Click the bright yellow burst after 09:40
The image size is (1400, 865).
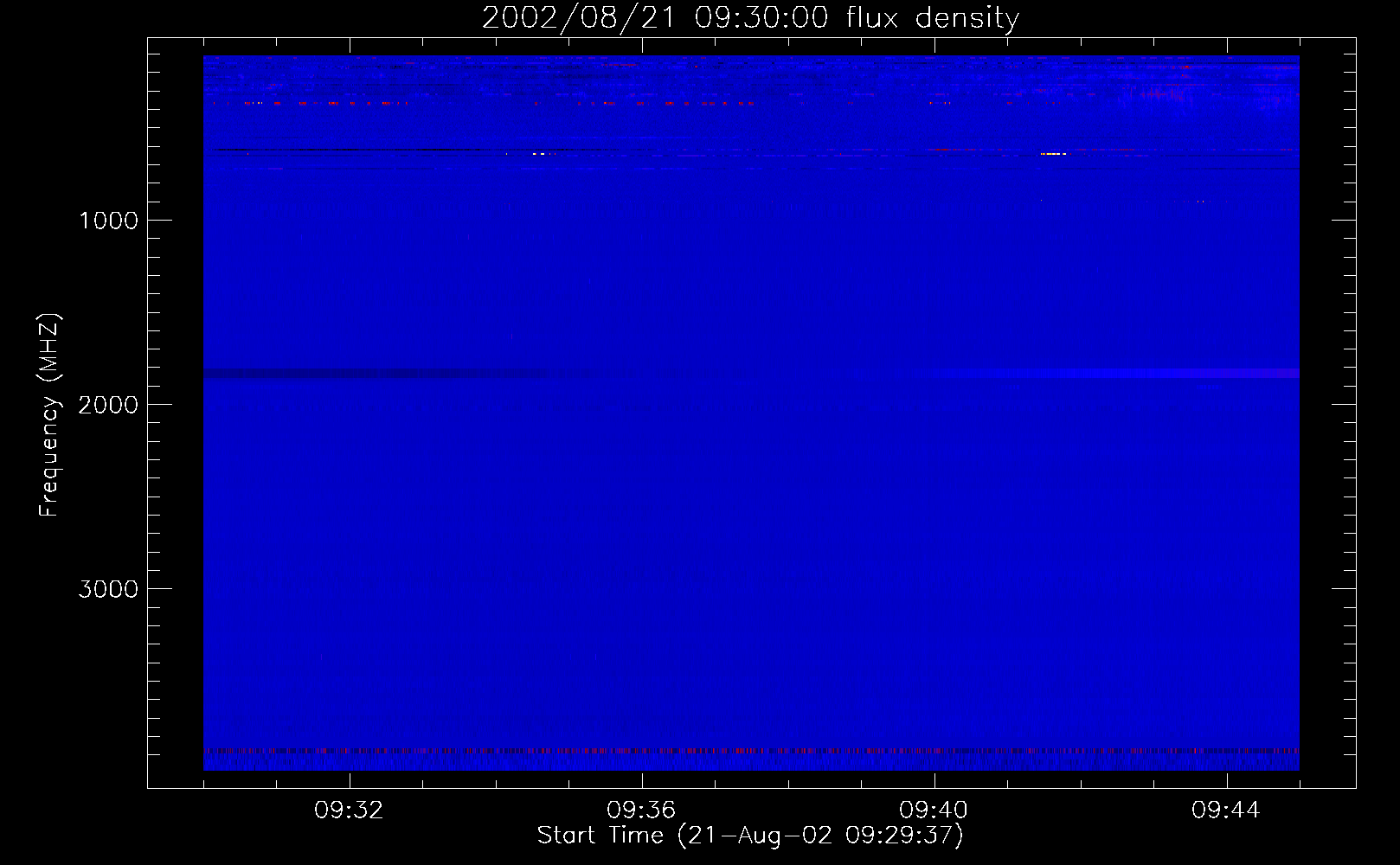pos(1052,154)
